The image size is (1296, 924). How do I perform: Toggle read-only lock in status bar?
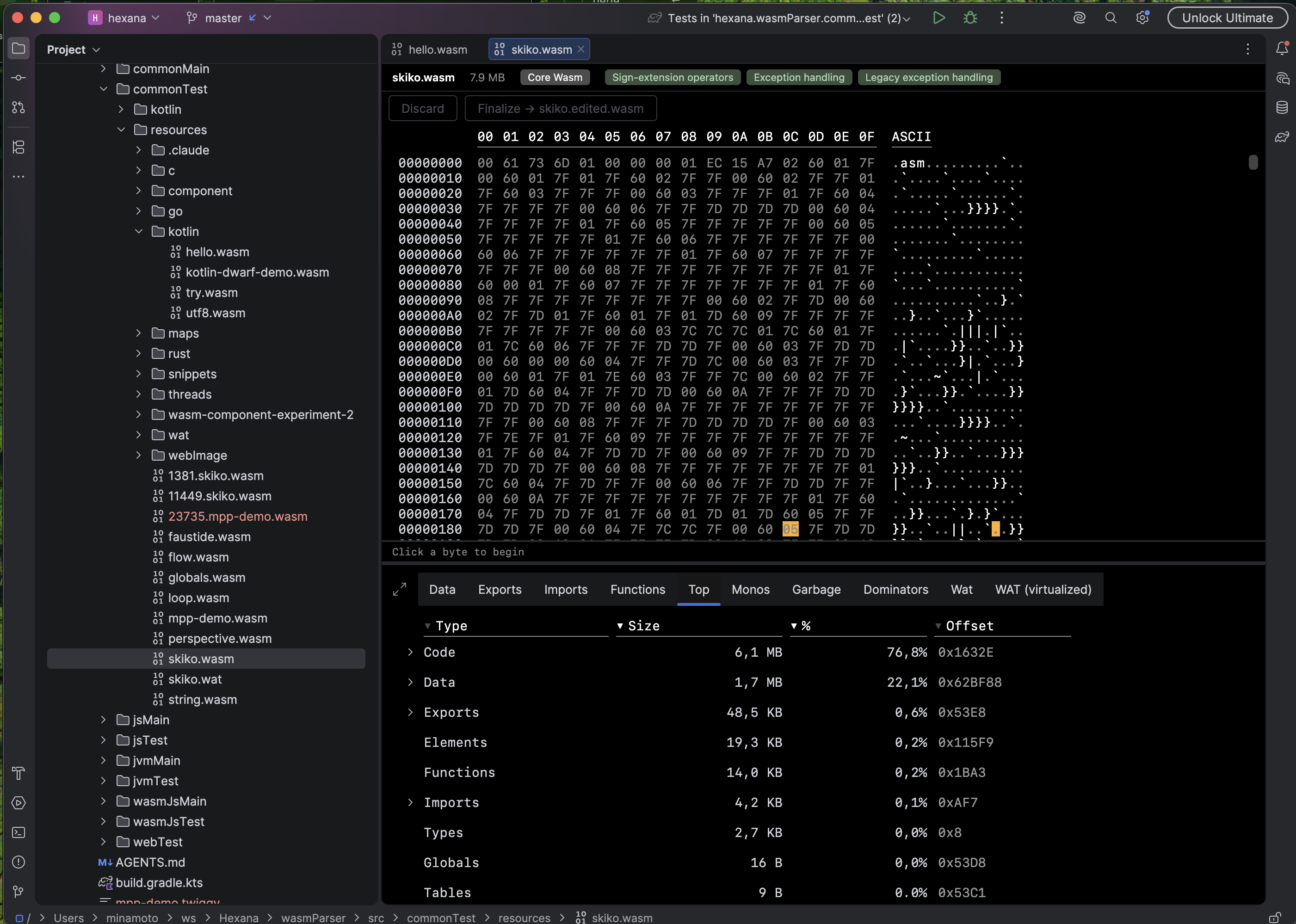(x=1275, y=917)
